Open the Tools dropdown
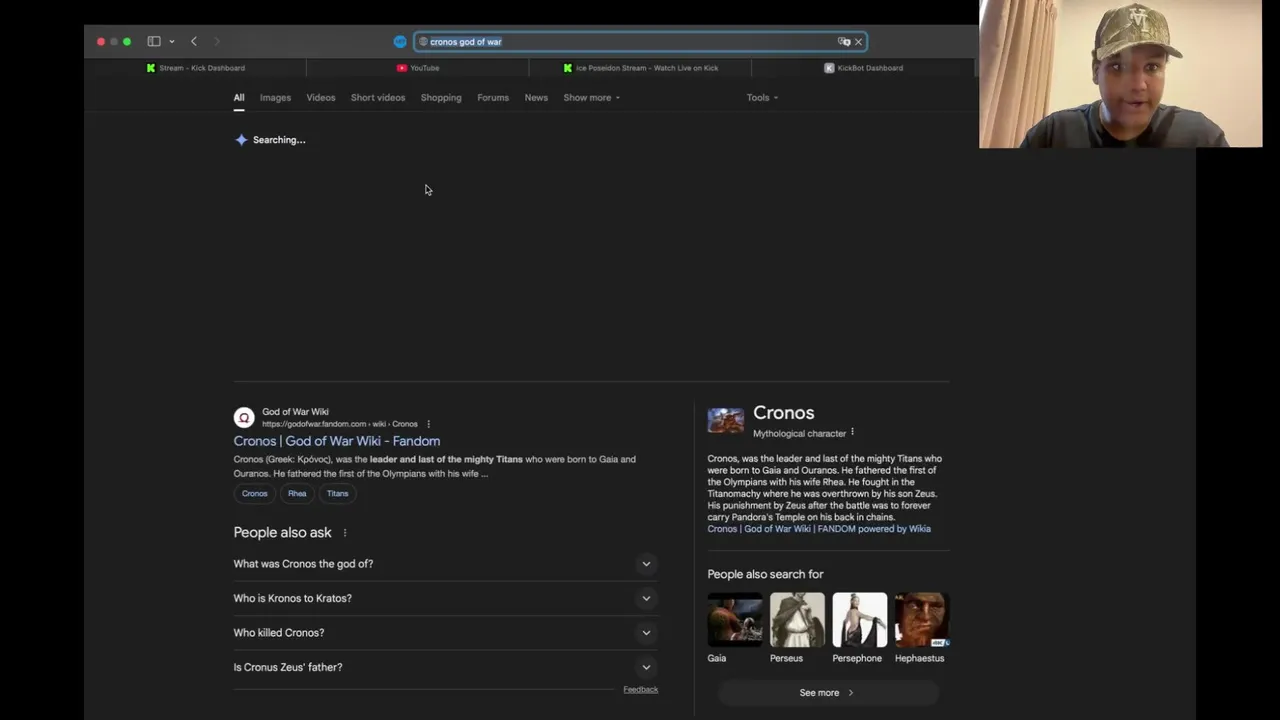This screenshot has width=1280, height=720. tap(762, 98)
